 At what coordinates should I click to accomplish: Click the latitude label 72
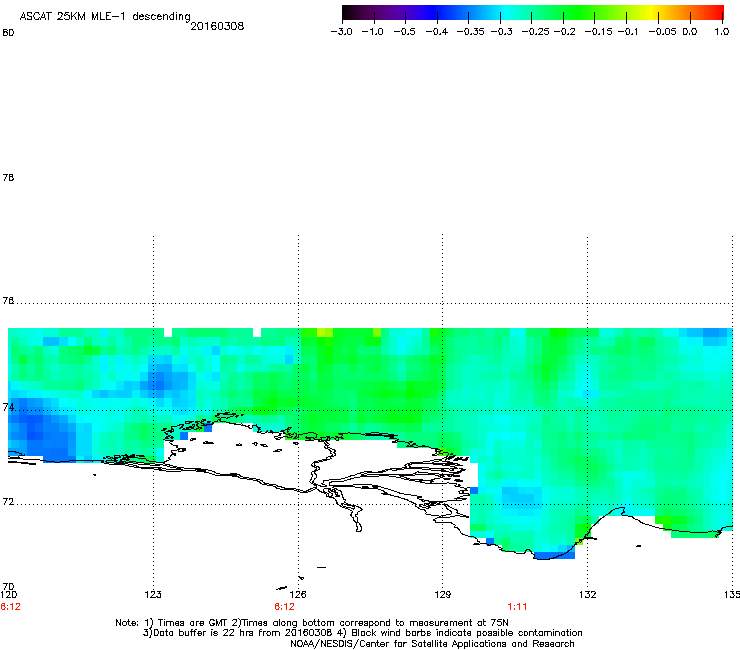8,501
